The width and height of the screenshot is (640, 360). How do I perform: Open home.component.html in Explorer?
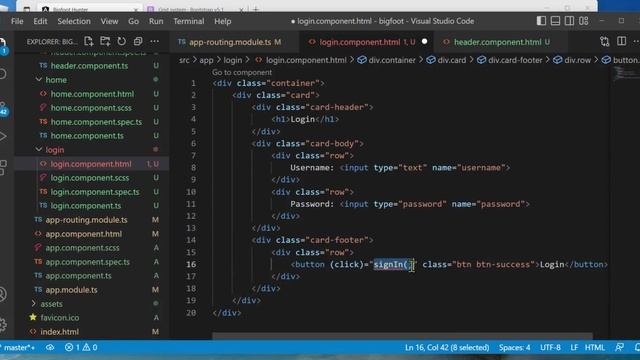(92, 94)
